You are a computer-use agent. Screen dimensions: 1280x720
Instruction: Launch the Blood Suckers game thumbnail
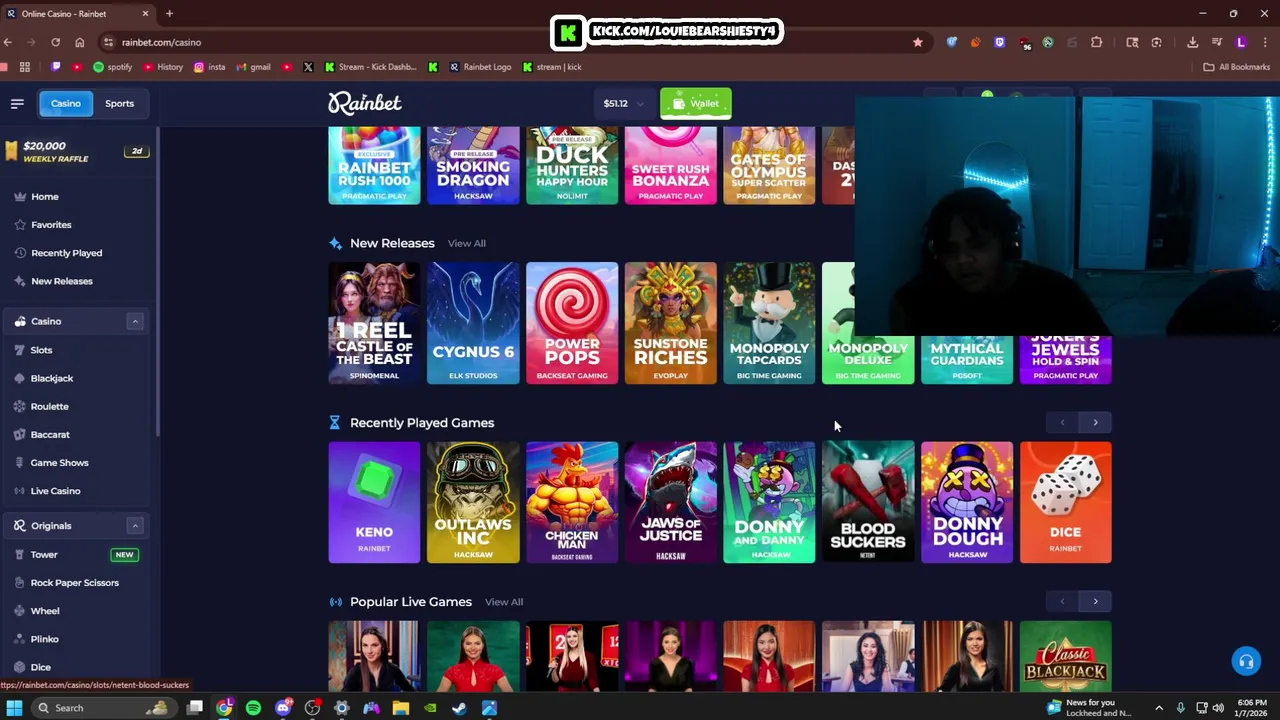868,502
